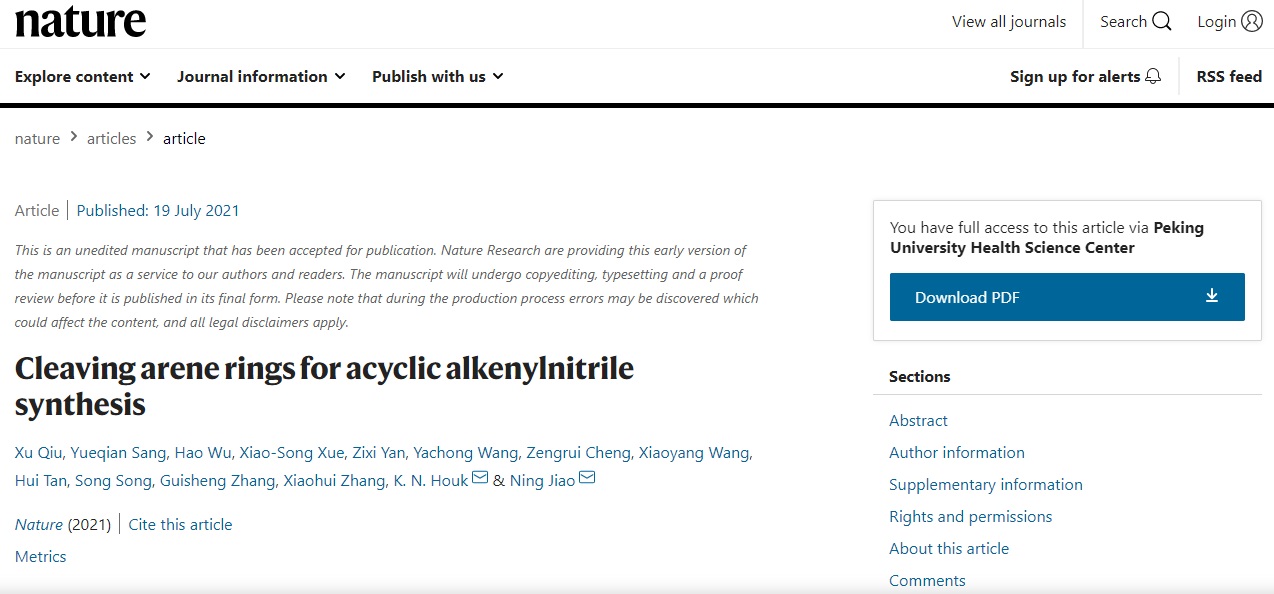Expand the Journal information menu
Screen dimensions: 1274x594
[261, 77]
